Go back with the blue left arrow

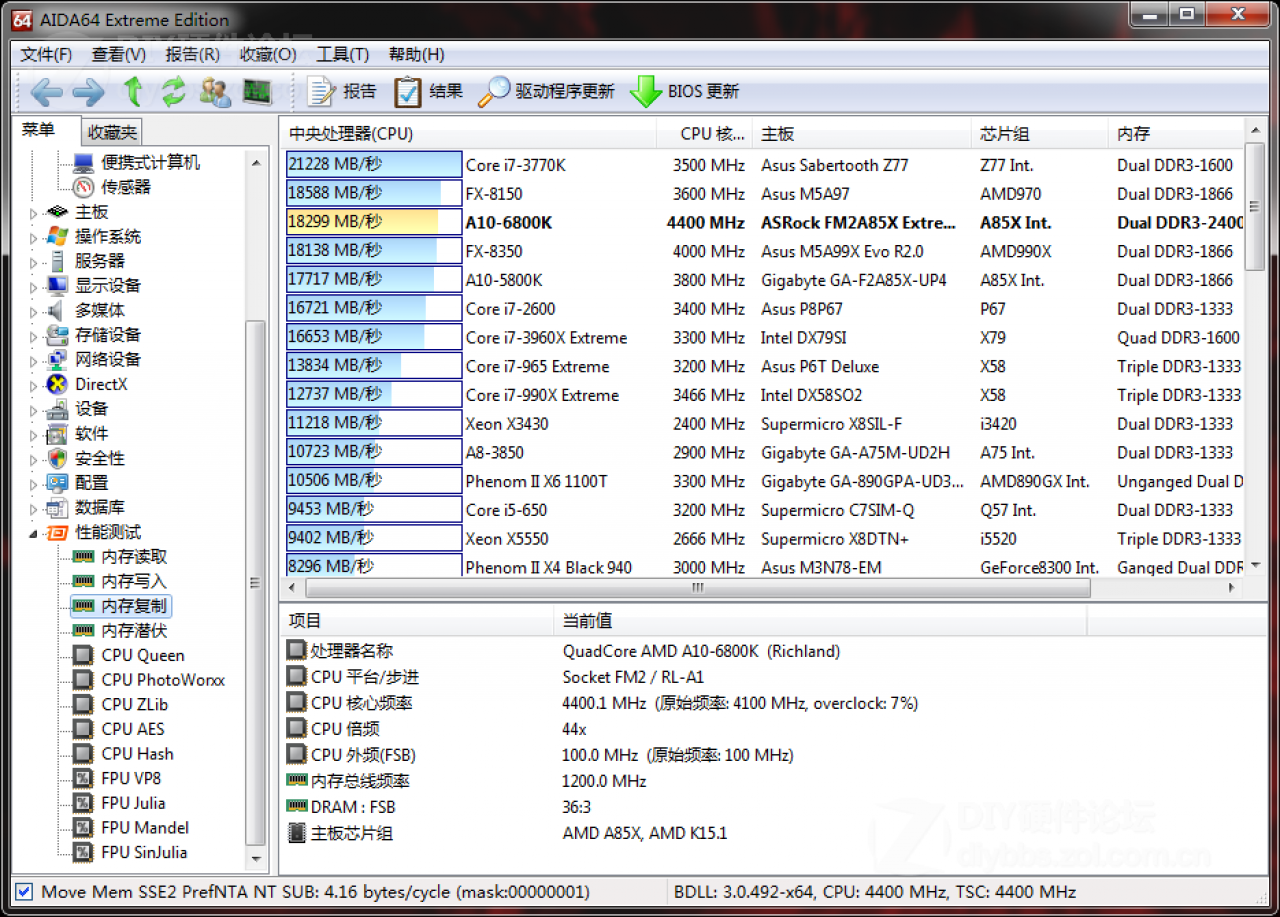coord(45,92)
